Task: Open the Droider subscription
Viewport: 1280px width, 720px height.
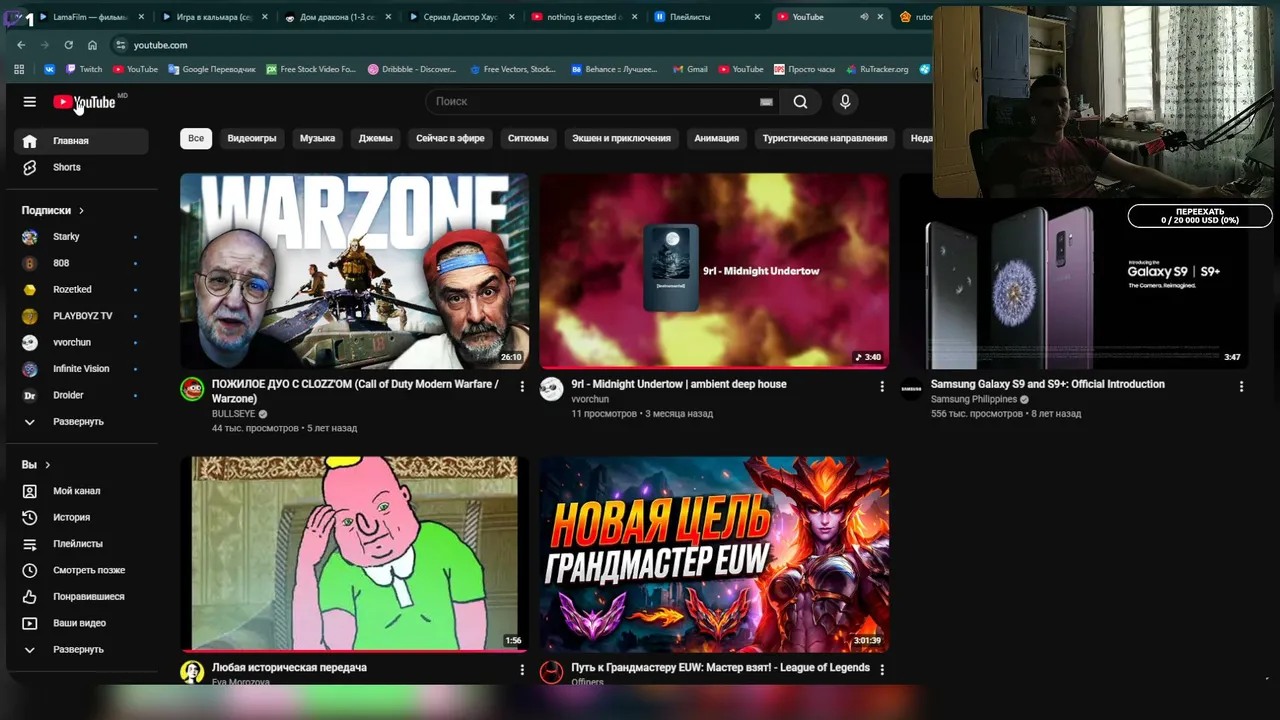Action: (82, 395)
